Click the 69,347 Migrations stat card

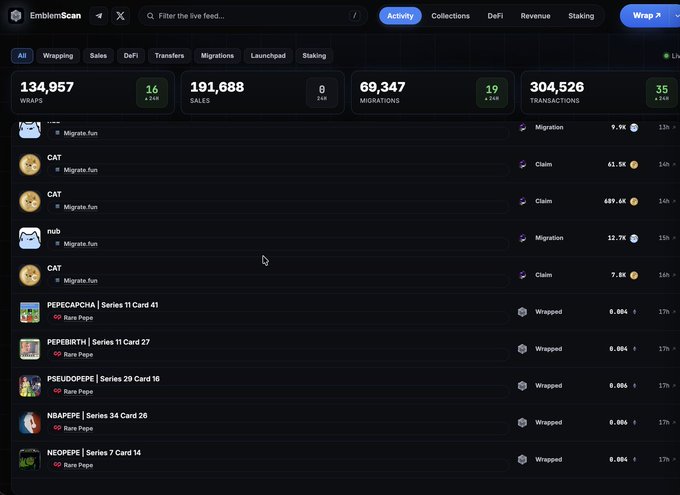point(432,92)
